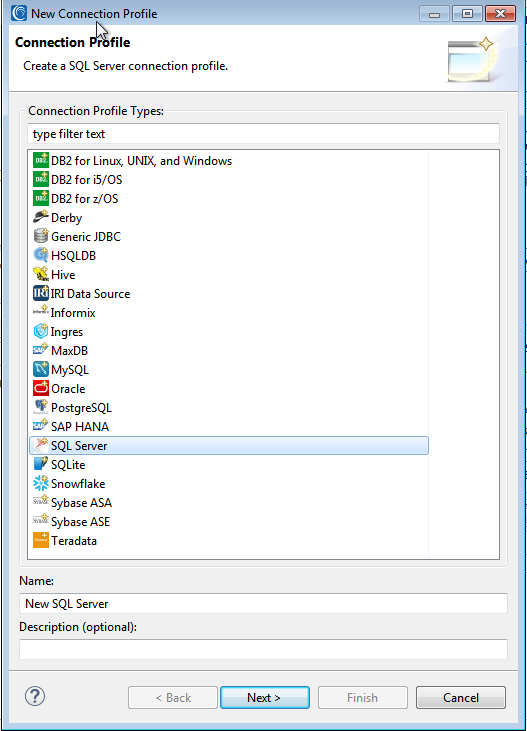Pick the MySQL dolphin icon
This screenshot has height=731, width=527.
41,369
